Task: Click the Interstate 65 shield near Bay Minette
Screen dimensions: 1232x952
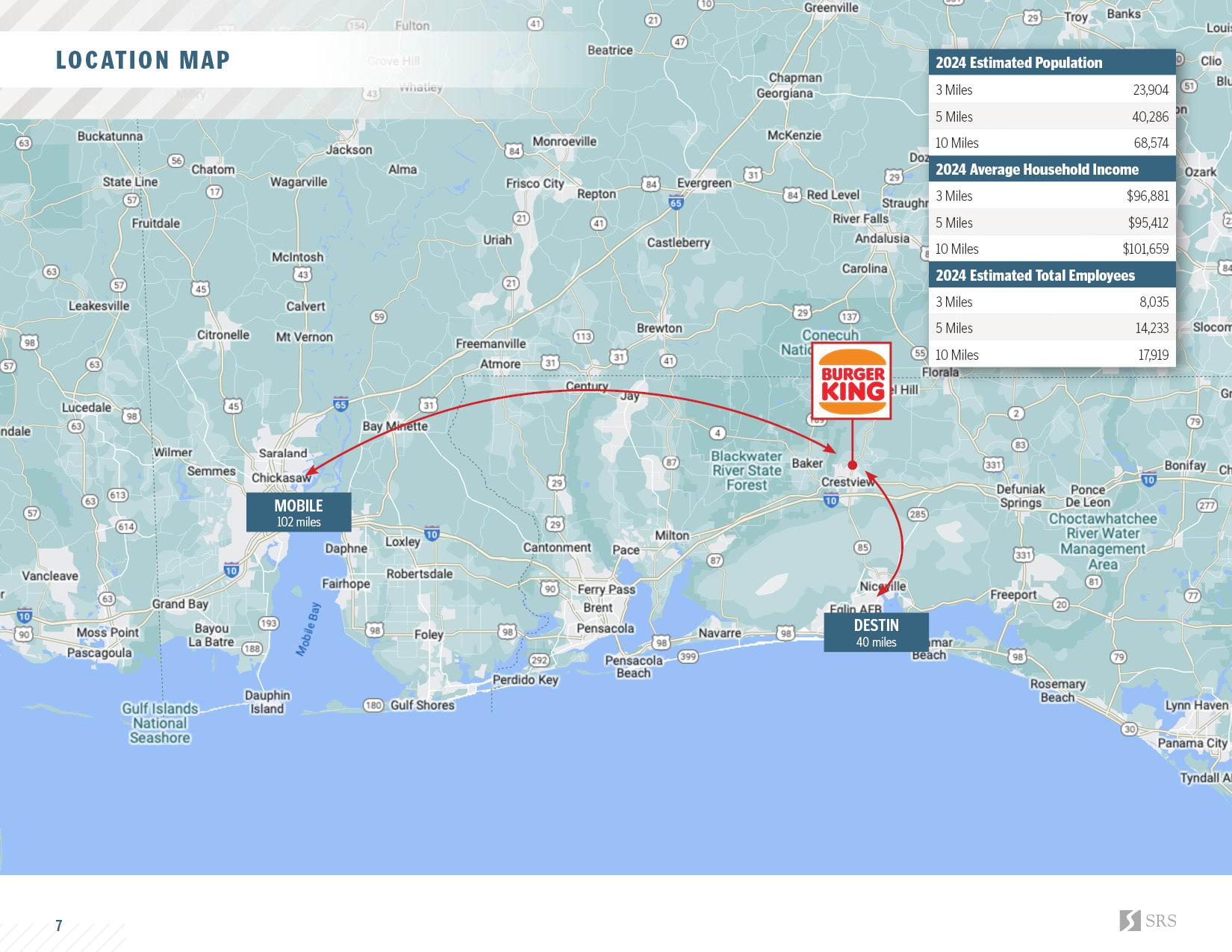Action: coord(340,405)
